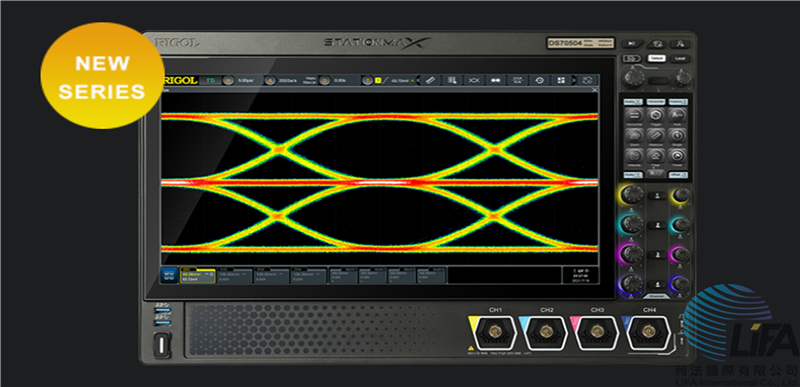Select the eye diagram crossover icon

[474, 80]
